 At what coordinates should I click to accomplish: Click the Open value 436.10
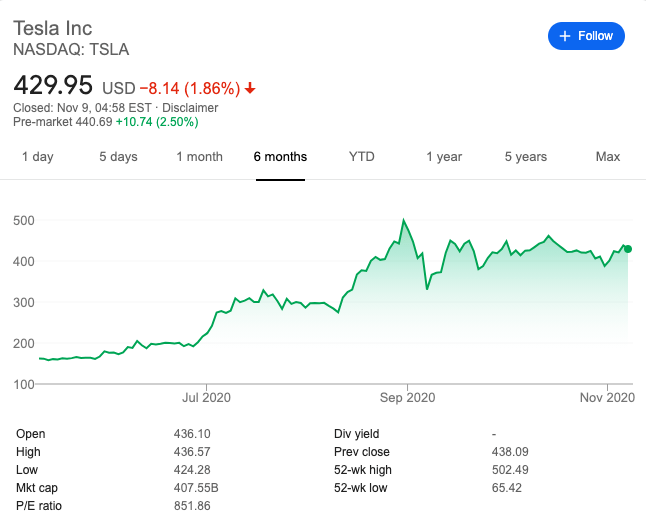192,434
